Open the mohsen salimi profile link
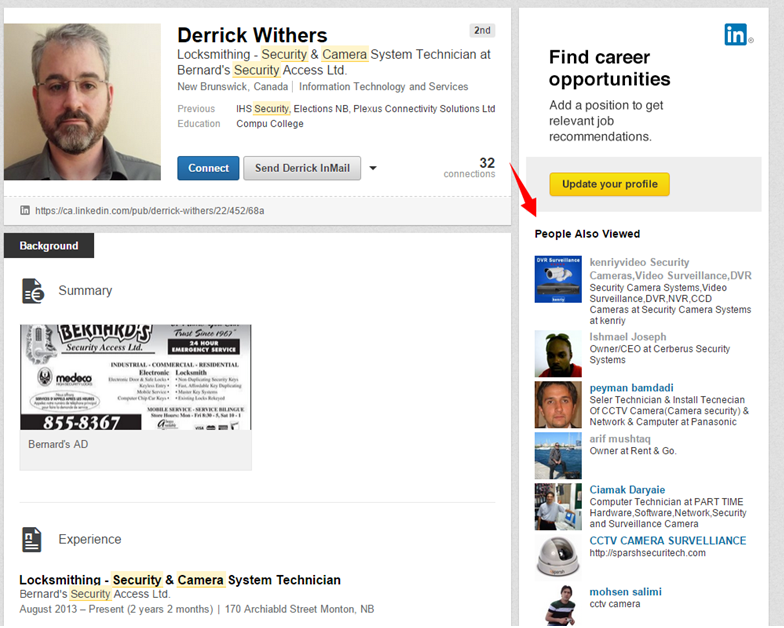Viewport: 784px width, 628px height. click(x=625, y=591)
